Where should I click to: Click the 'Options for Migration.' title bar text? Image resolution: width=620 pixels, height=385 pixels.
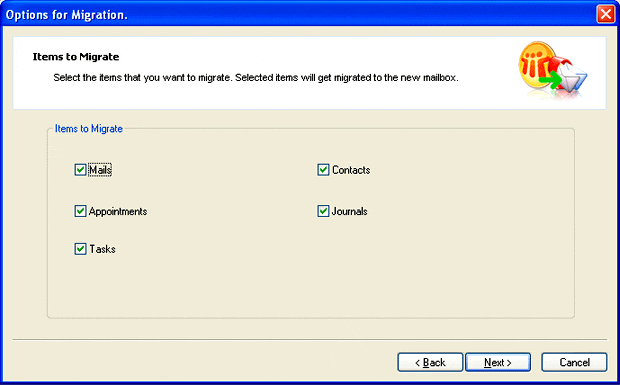point(66,15)
